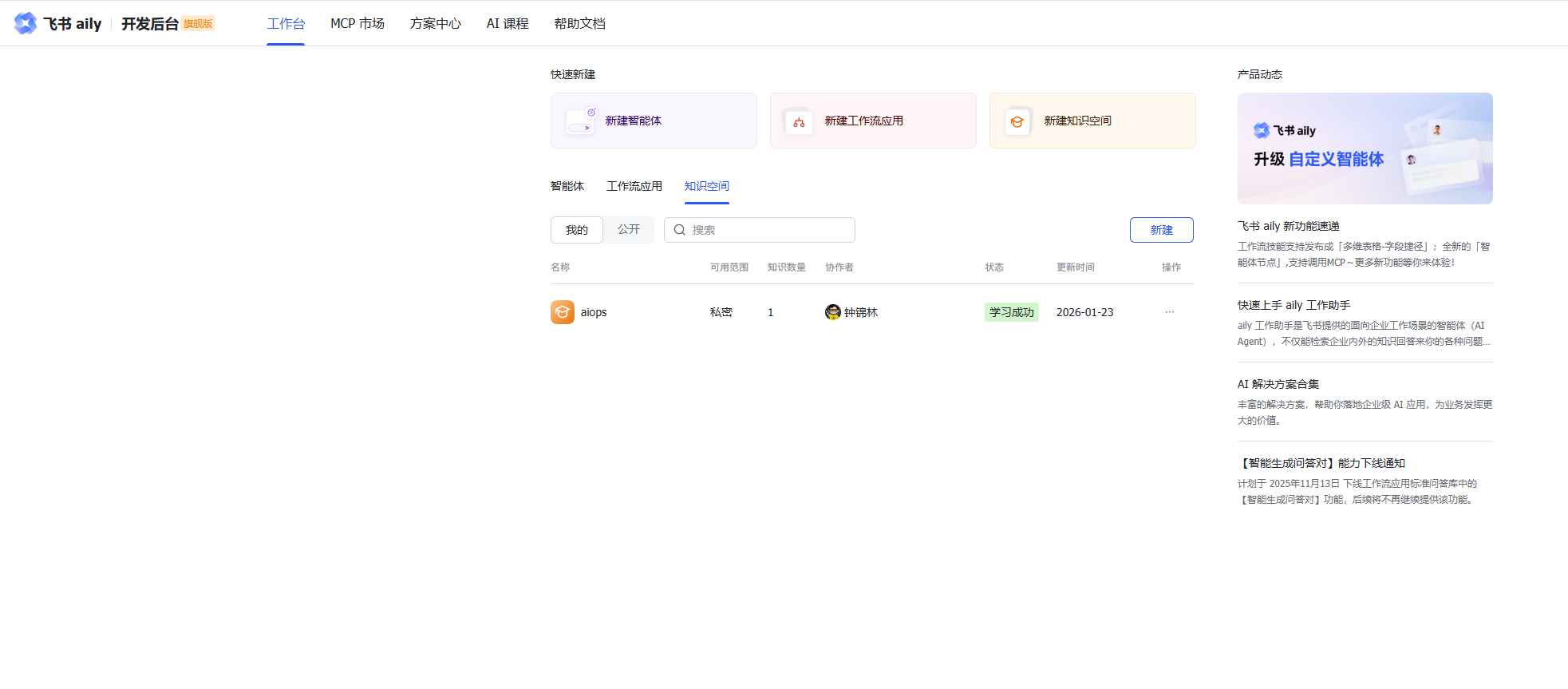Open the 升级 自定义智能体 banner
This screenshot has height=689, width=1568.
coord(1365,148)
